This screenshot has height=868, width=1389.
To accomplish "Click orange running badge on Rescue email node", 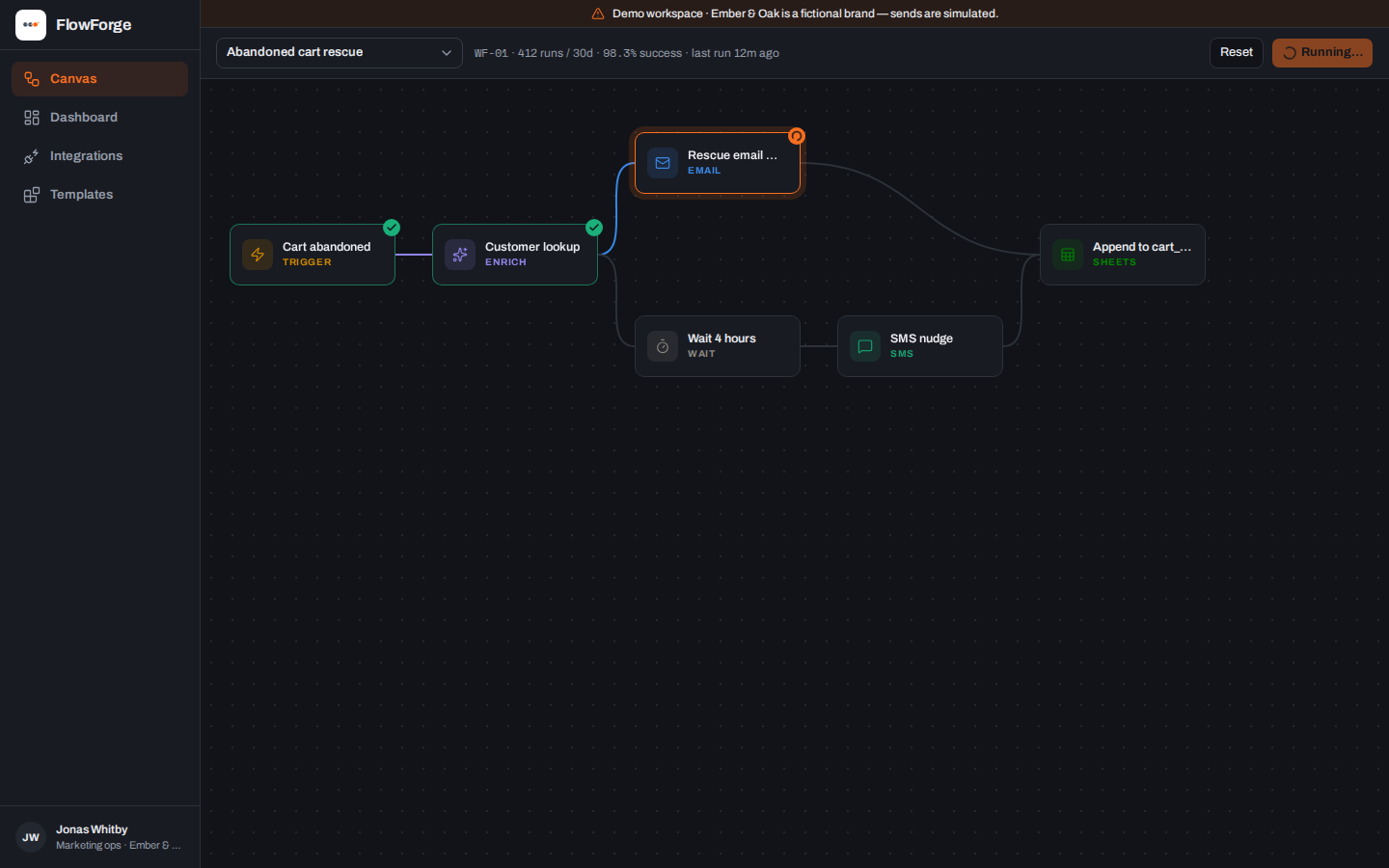I will pyautogui.click(x=797, y=136).
